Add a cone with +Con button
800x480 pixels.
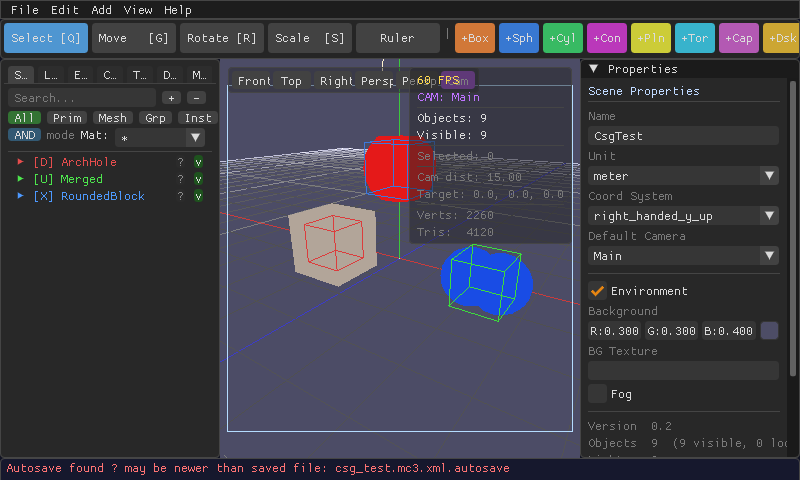pos(607,38)
